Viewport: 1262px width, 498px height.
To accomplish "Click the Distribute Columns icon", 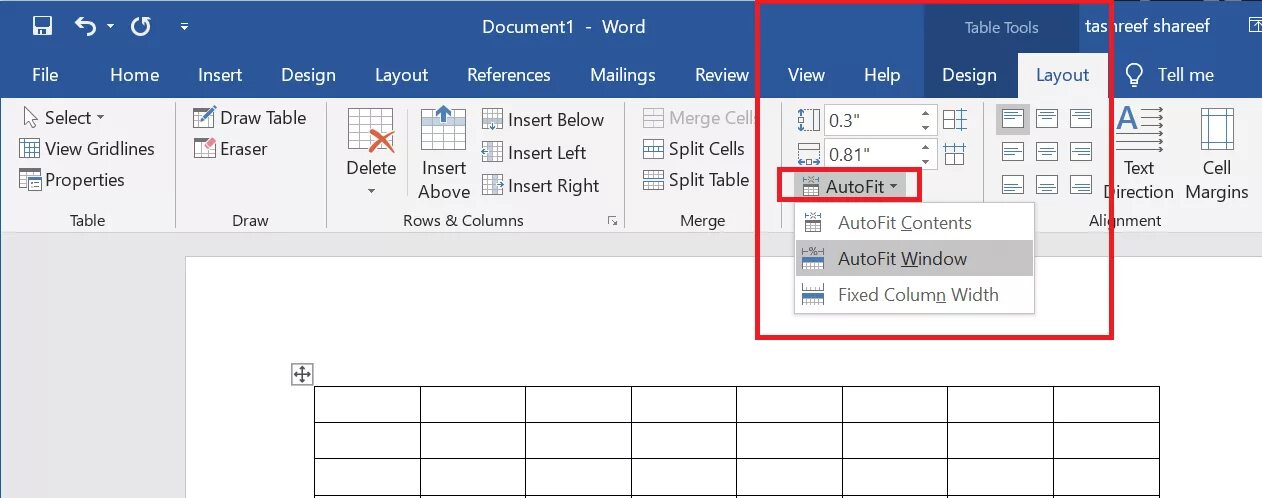I will [955, 154].
